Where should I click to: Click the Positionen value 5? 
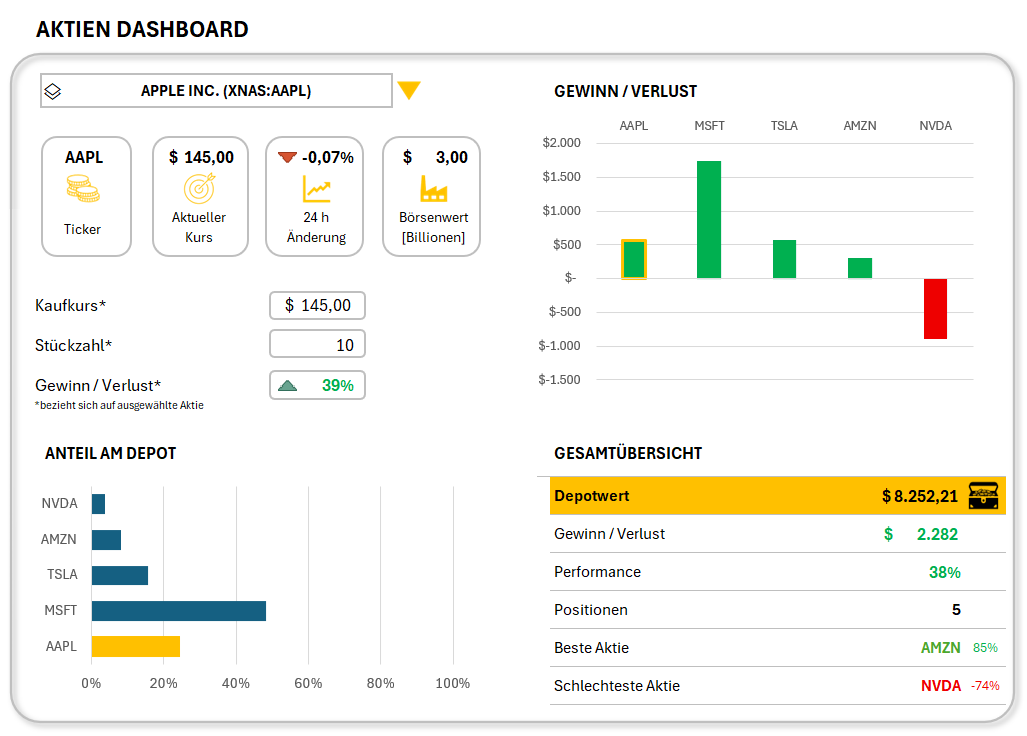point(956,610)
